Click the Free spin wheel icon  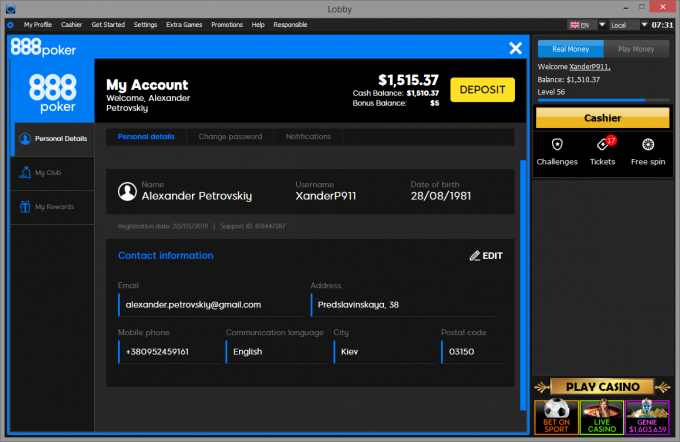[x=648, y=144]
